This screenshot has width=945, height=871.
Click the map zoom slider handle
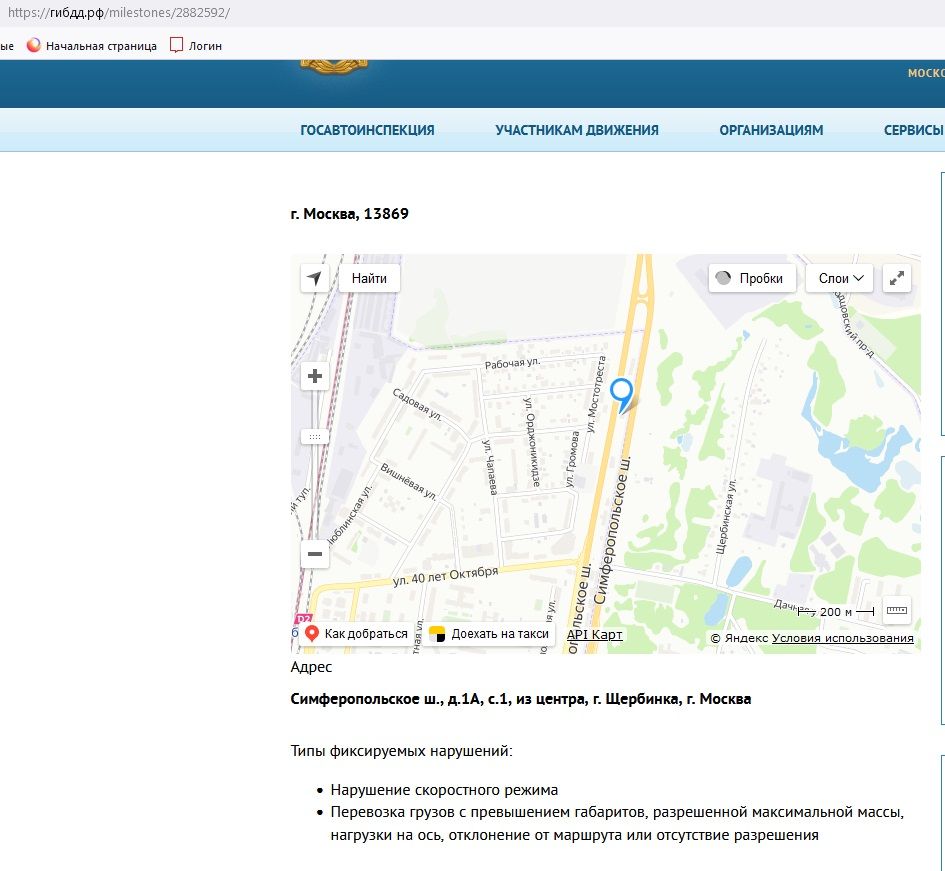pos(315,437)
